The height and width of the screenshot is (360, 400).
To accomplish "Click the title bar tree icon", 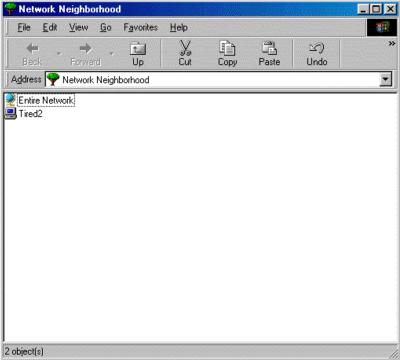I will (10, 9).
